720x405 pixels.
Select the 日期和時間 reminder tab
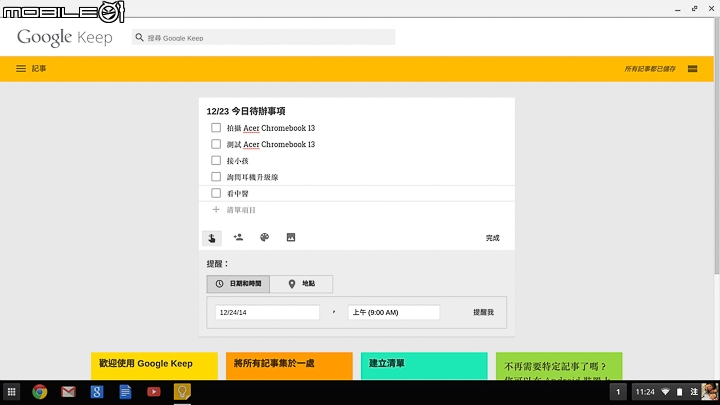tap(238, 284)
